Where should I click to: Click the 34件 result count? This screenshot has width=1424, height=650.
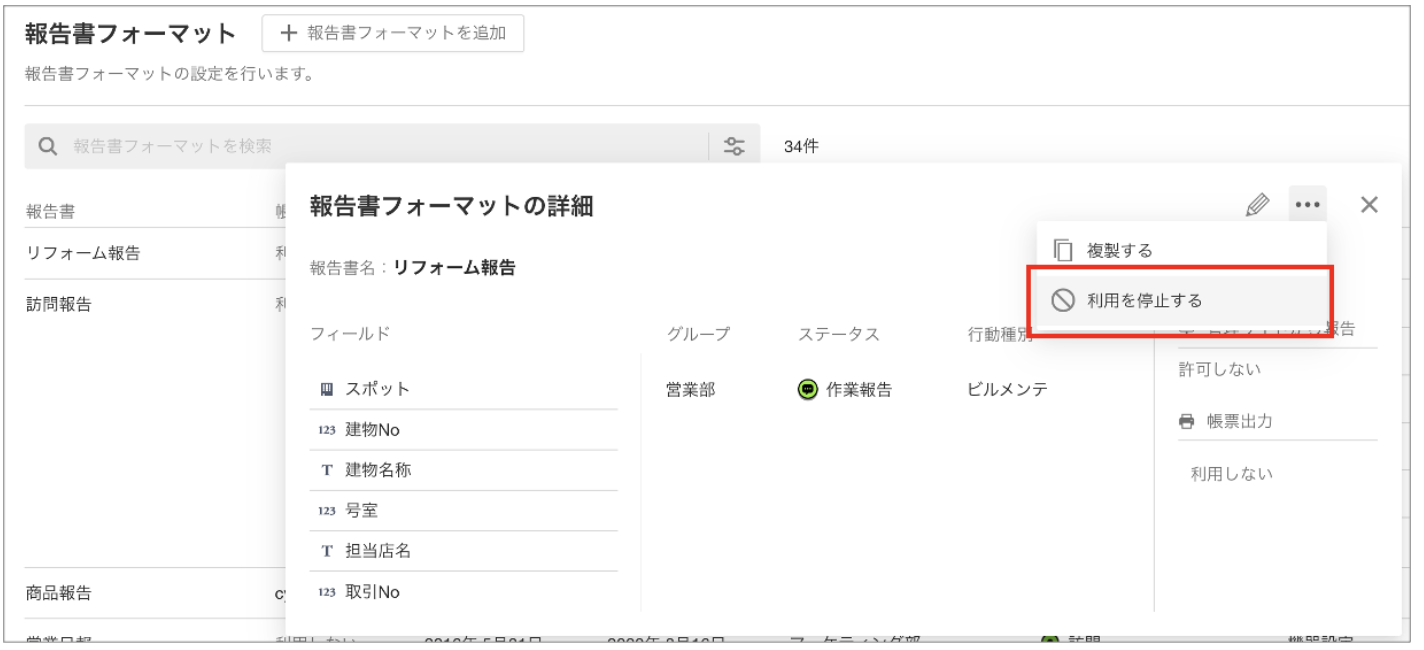801,147
